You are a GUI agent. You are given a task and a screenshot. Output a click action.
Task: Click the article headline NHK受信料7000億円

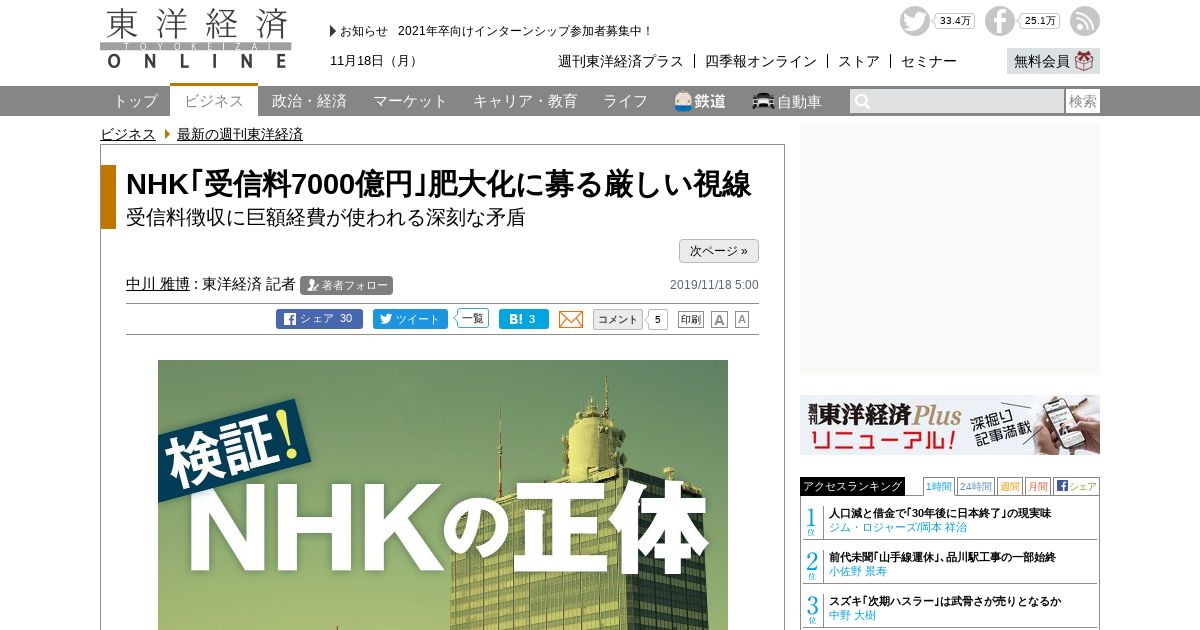coord(438,184)
